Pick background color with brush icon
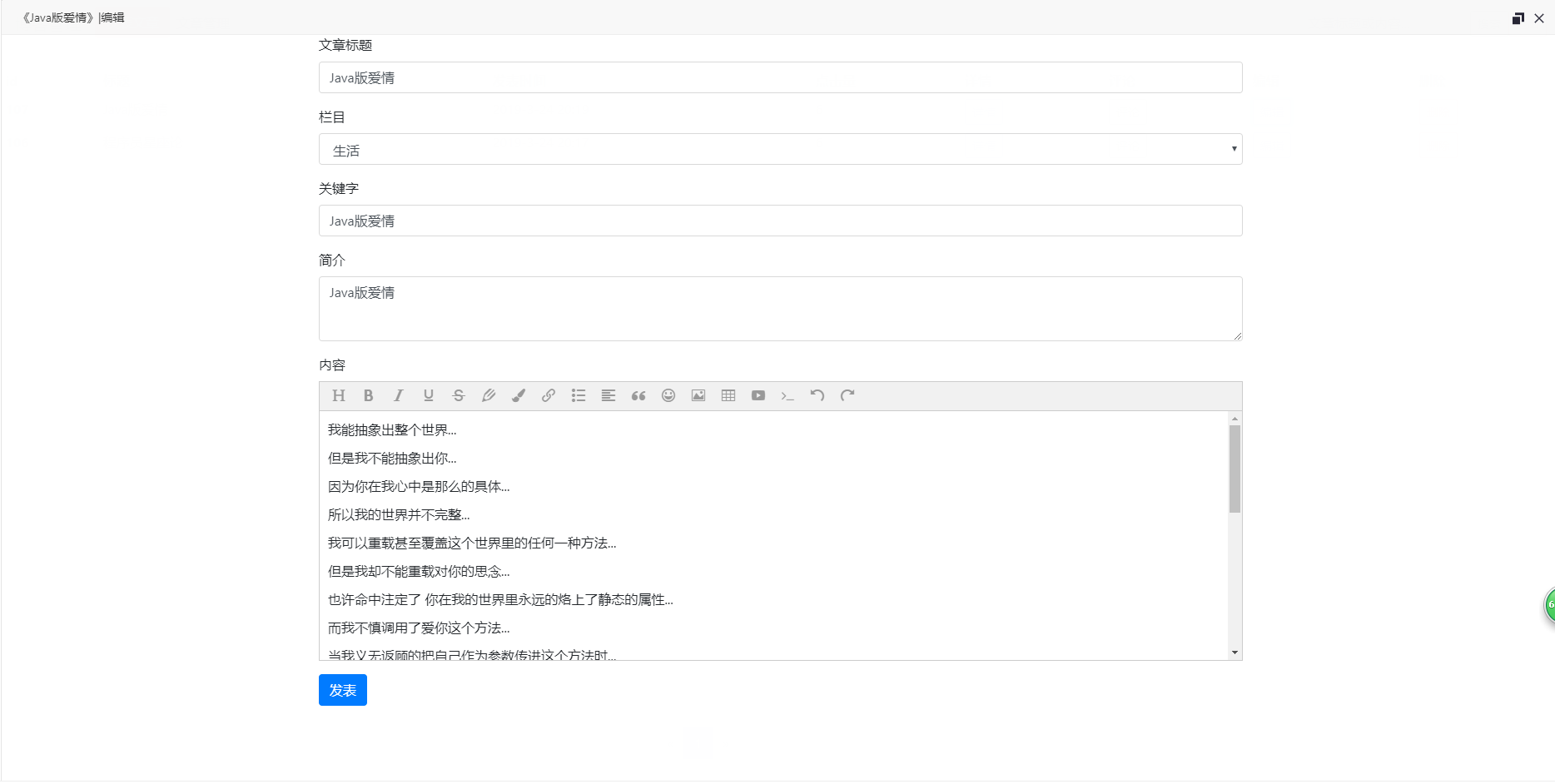Image resolution: width=1555 pixels, height=784 pixels. (x=519, y=396)
